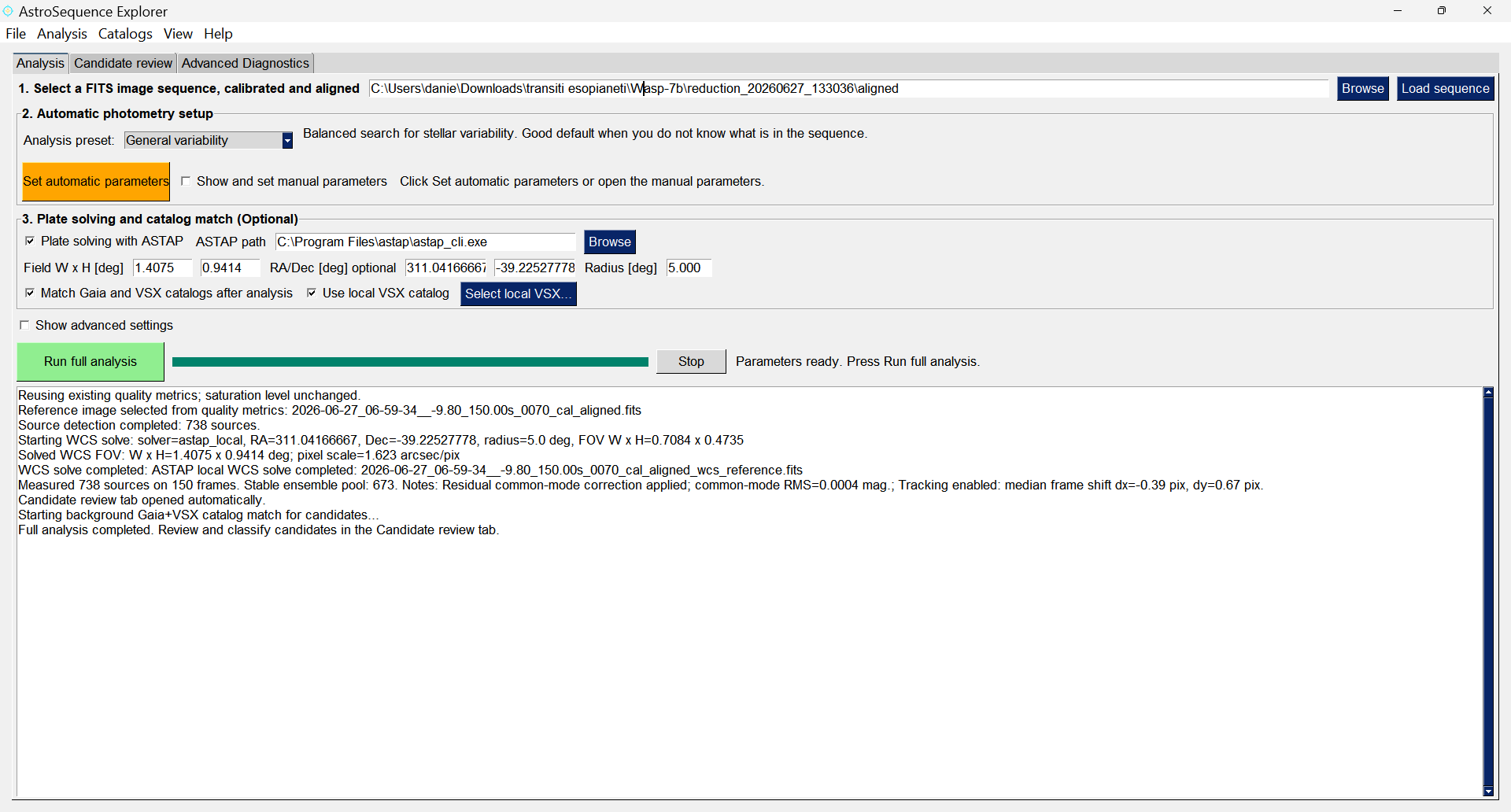Open the Analysis preset dropdown
1511x812 pixels.
[209, 140]
